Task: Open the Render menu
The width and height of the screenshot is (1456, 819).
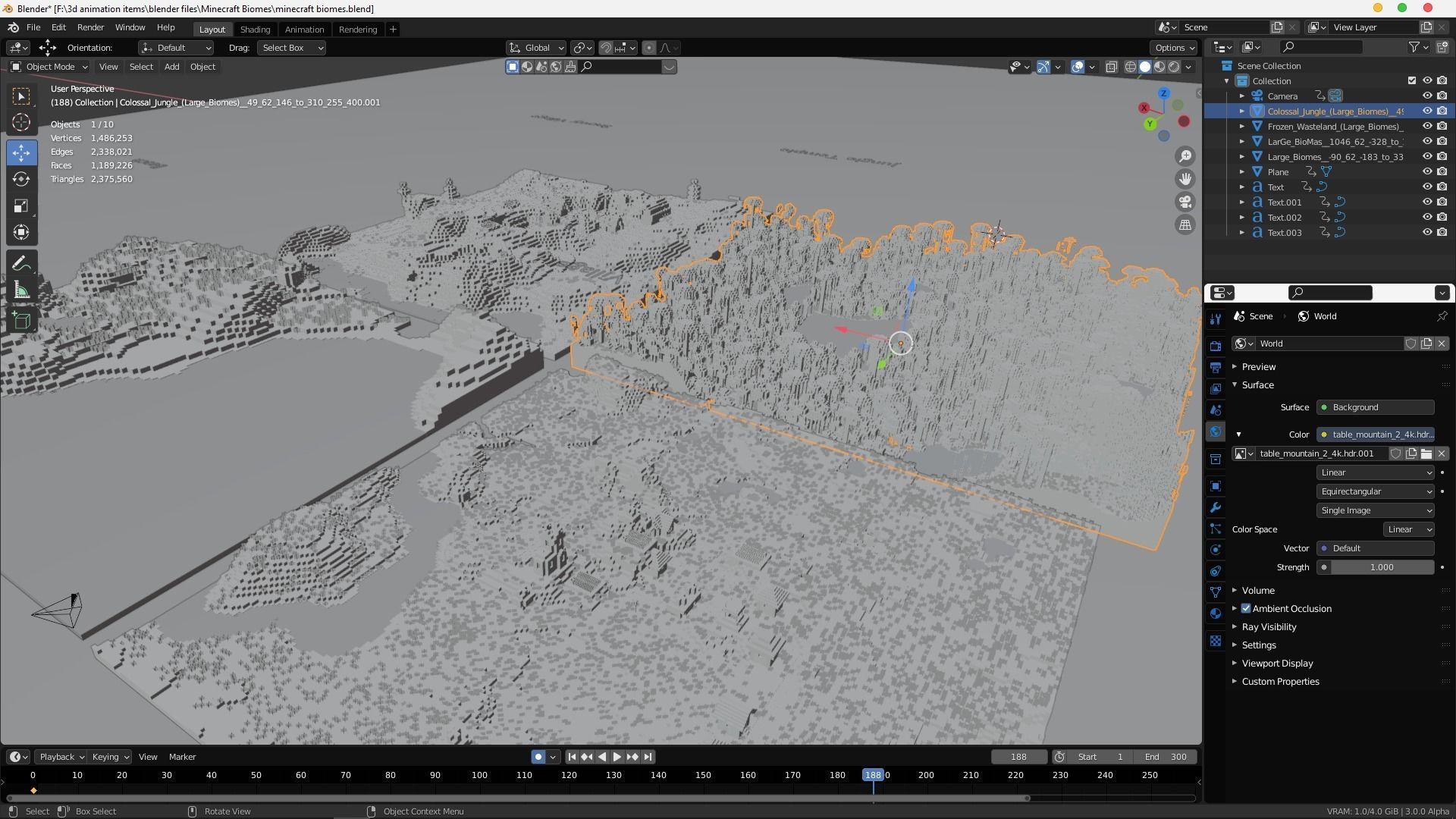Action: 90,27
